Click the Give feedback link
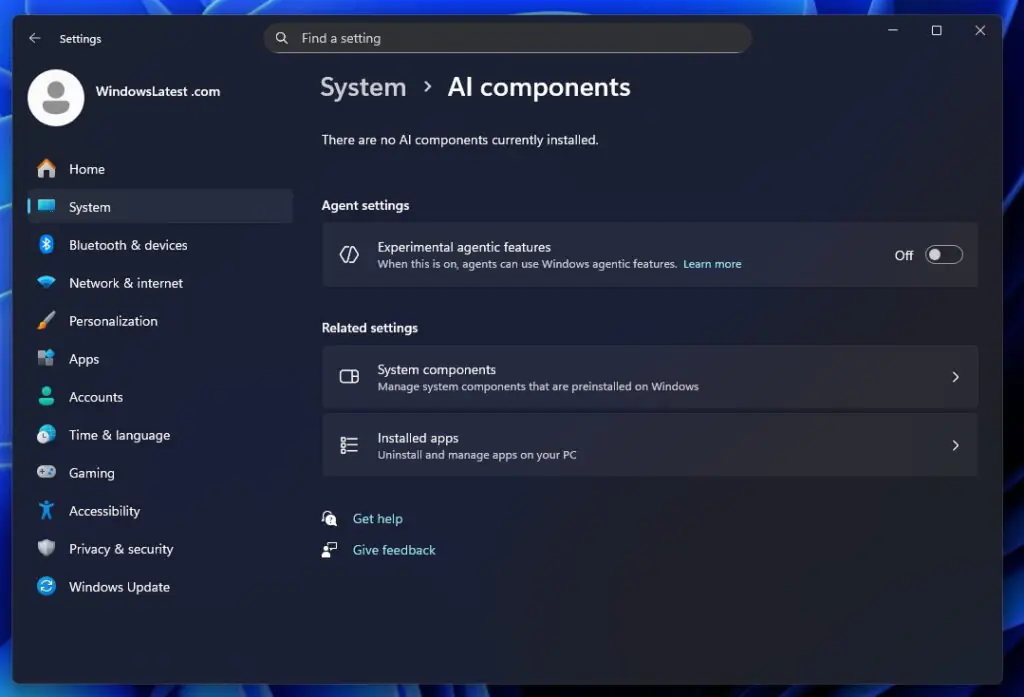1024x697 pixels. [394, 550]
